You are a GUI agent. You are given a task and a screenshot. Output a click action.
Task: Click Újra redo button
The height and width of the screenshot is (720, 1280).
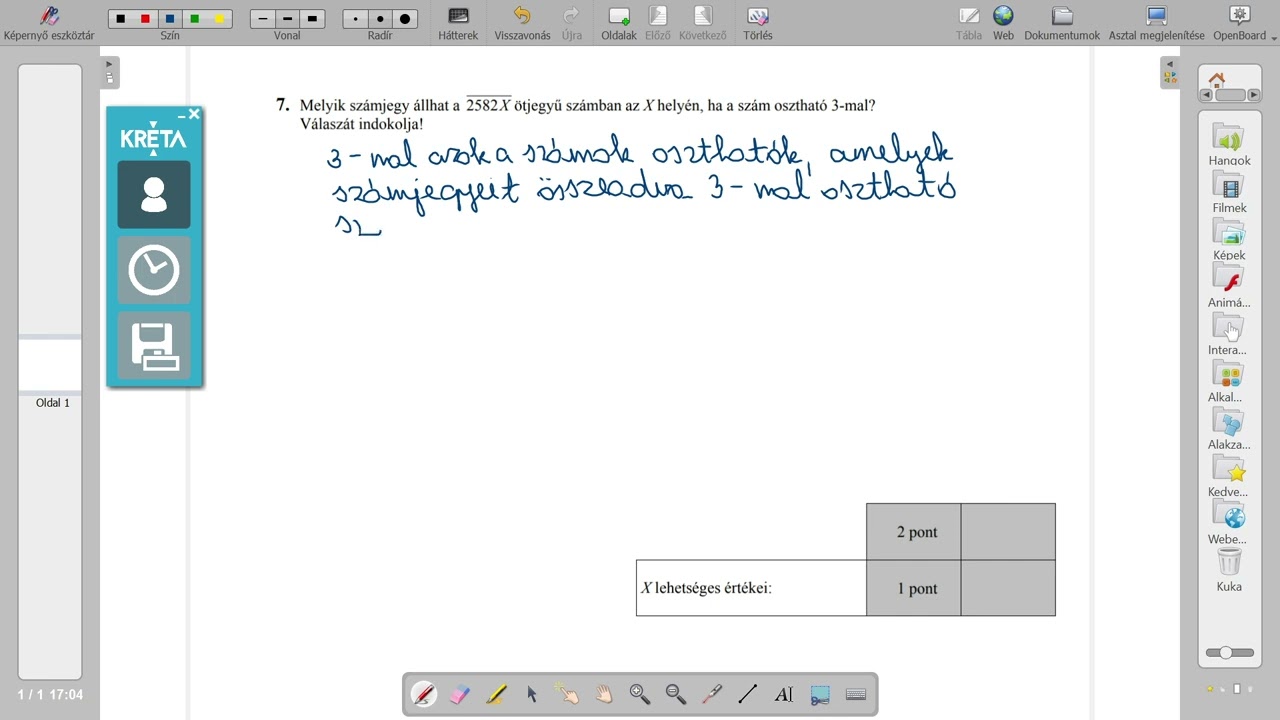click(x=572, y=23)
